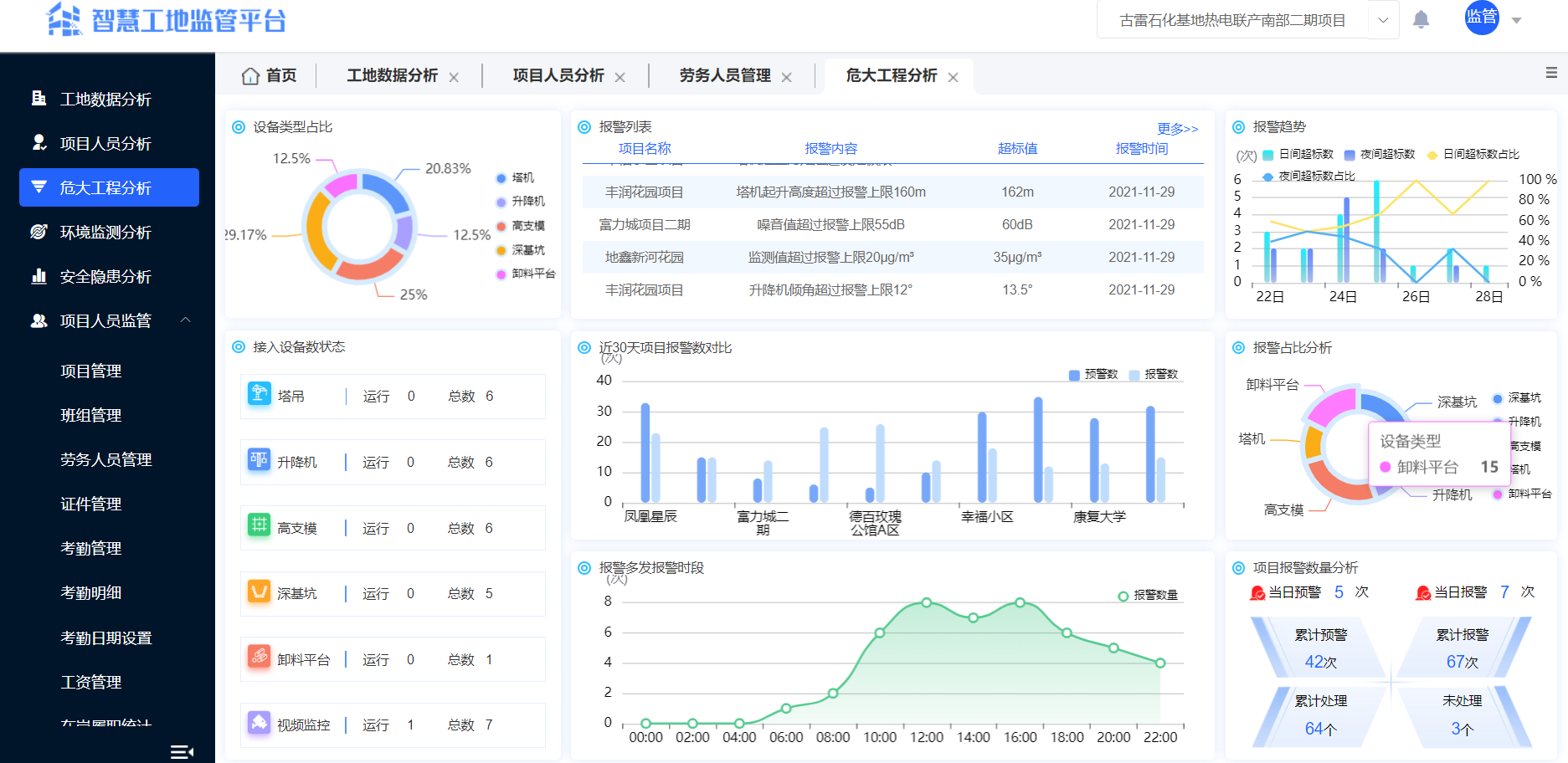Click the 升降机 icon in device panel

click(260, 461)
